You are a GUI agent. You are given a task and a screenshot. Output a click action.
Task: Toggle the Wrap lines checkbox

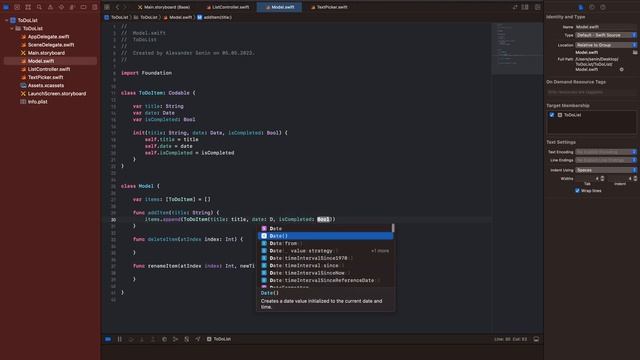[577, 191]
